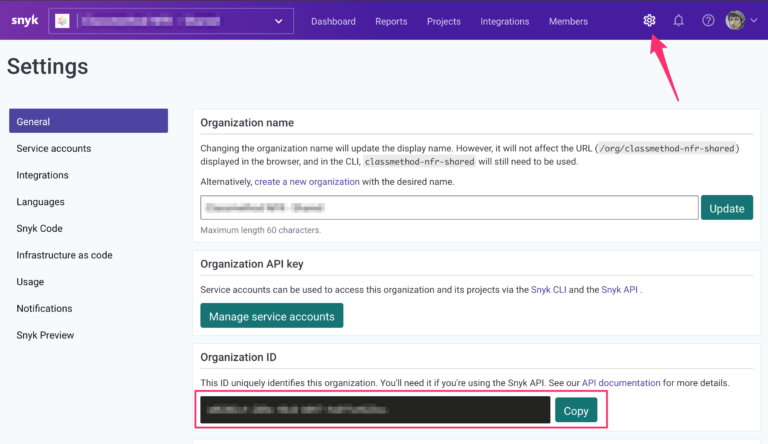The width and height of the screenshot is (768, 444).
Task: Click the user avatar picture
Action: tap(735, 21)
